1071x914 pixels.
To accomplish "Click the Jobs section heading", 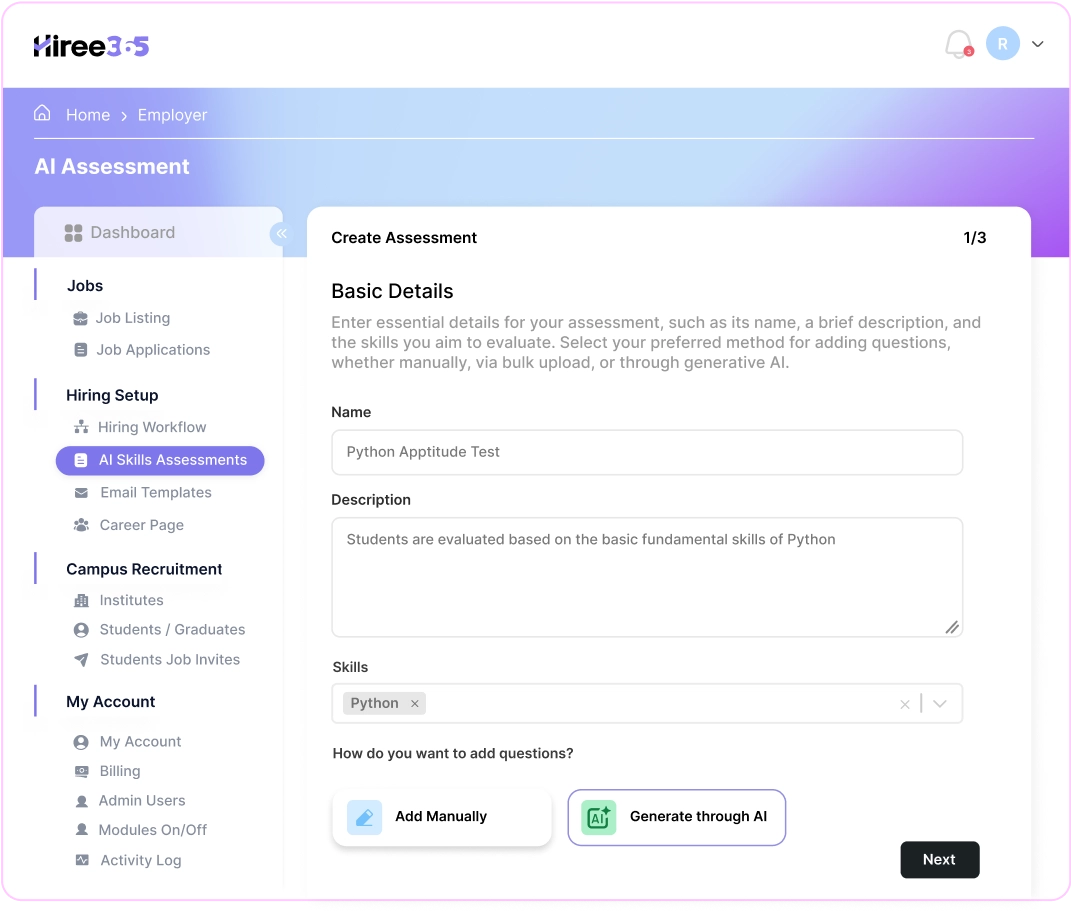I will [85, 286].
